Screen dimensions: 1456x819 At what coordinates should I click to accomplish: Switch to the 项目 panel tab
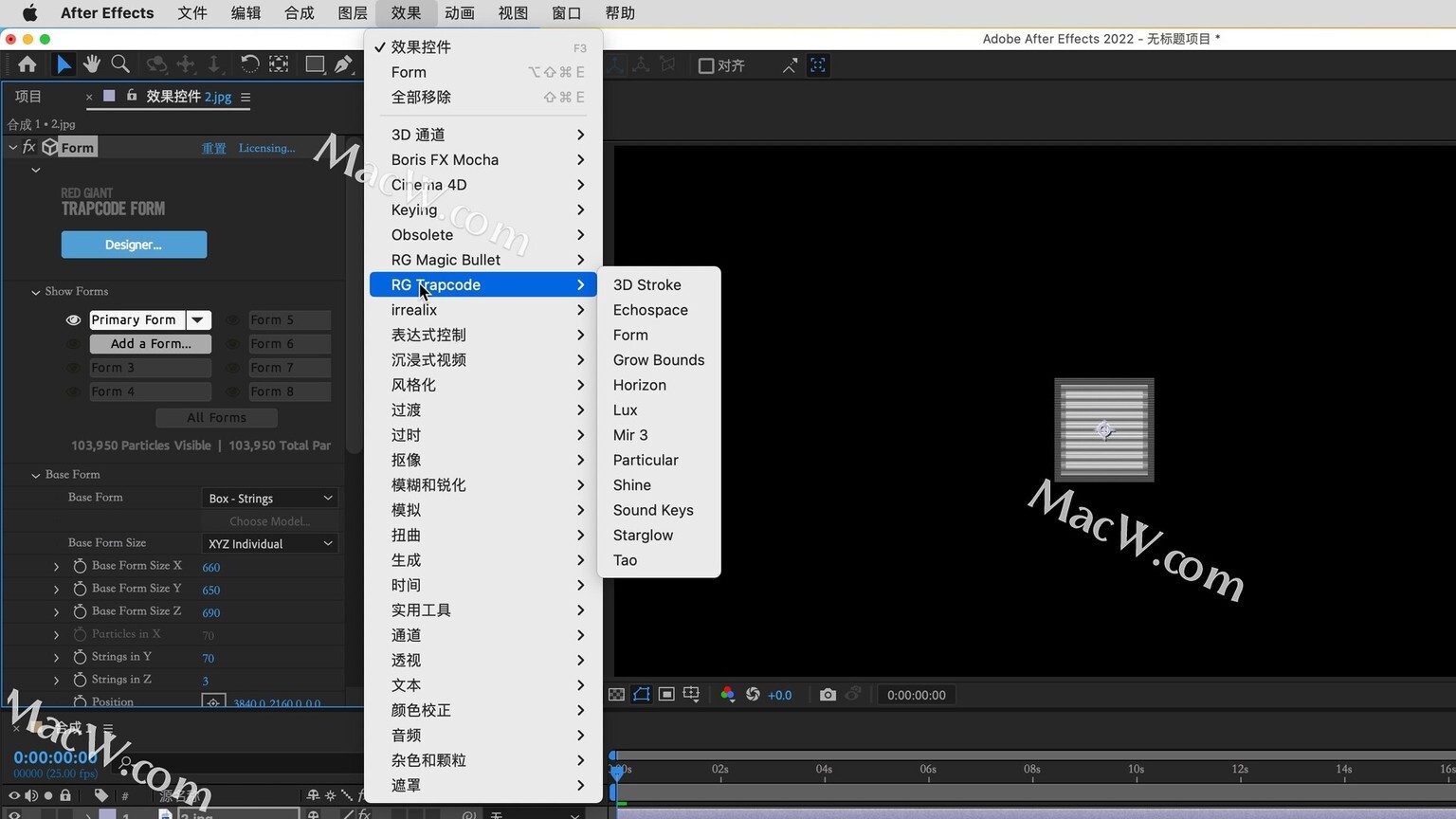[28, 97]
